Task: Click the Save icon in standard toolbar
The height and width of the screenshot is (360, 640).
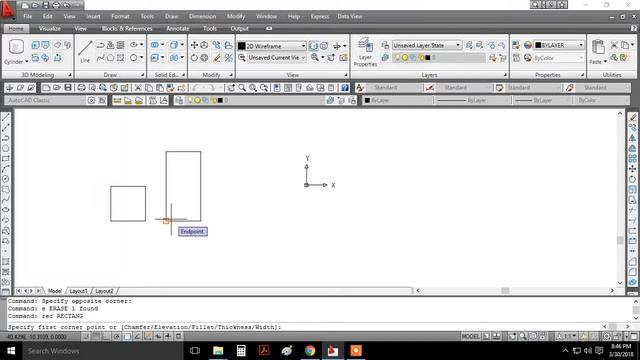Action: point(68,88)
